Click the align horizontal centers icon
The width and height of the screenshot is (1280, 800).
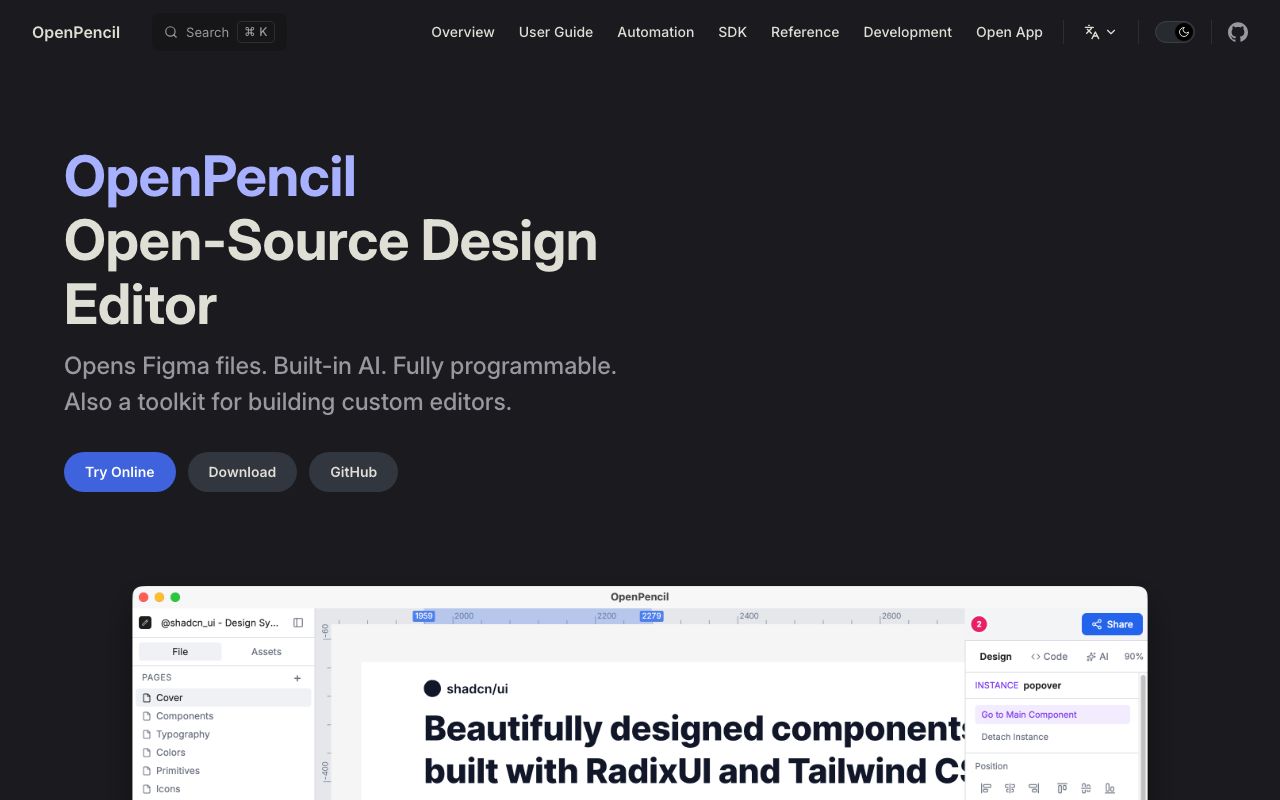coord(1010,788)
